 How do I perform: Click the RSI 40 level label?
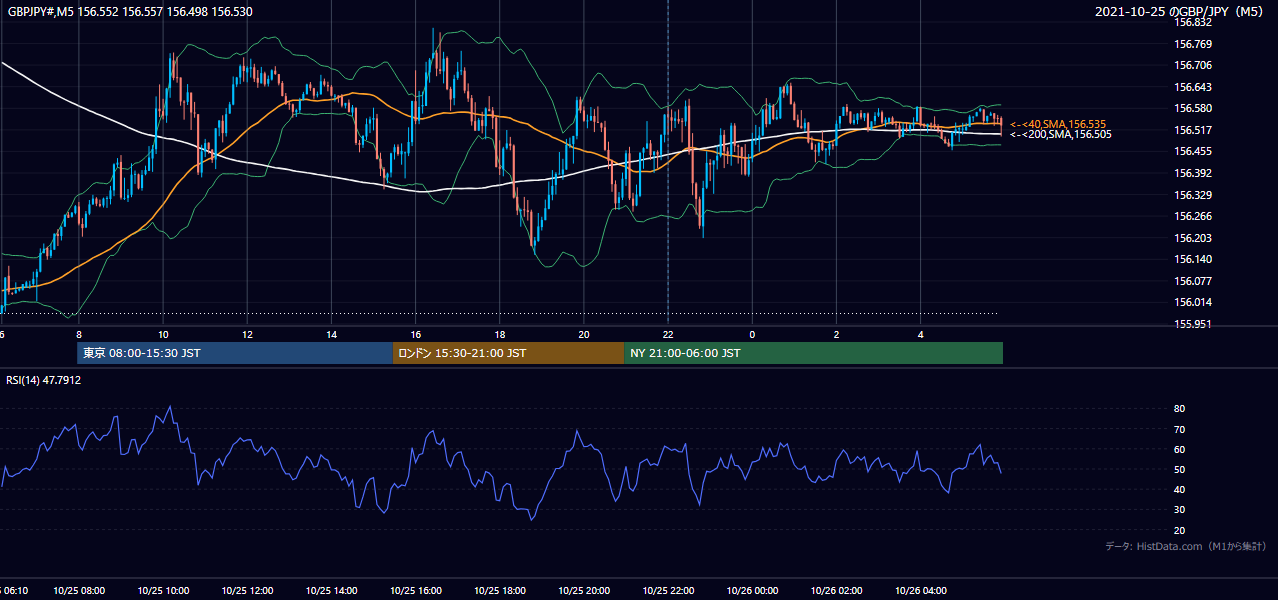pos(1179,489)
